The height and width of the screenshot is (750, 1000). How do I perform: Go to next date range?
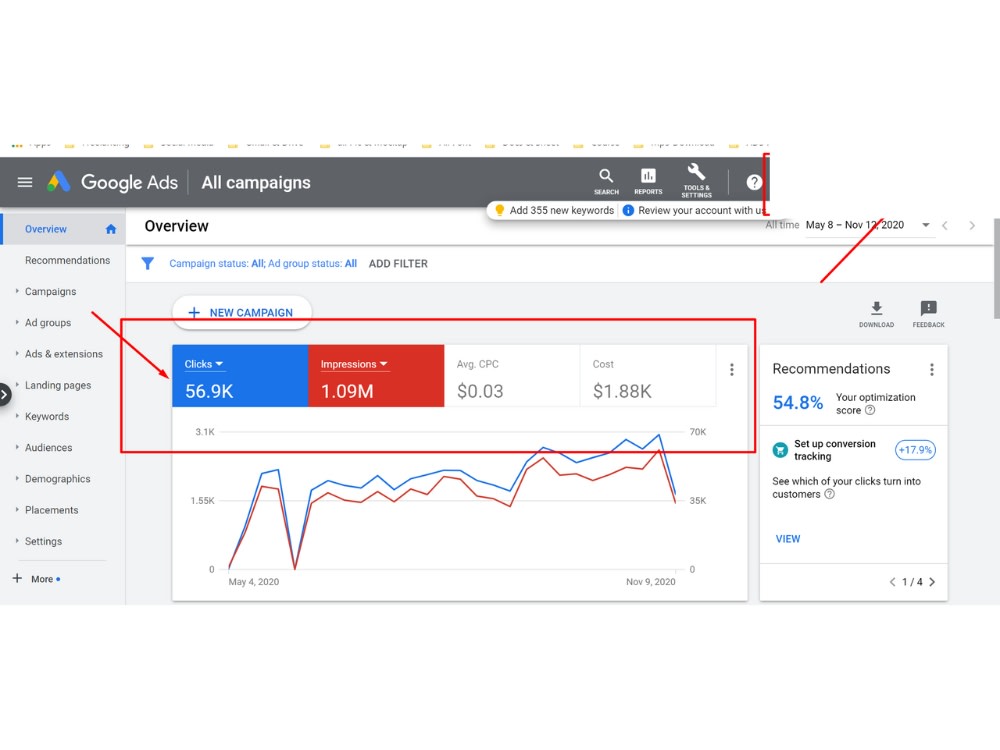click(x=972, y=225)
